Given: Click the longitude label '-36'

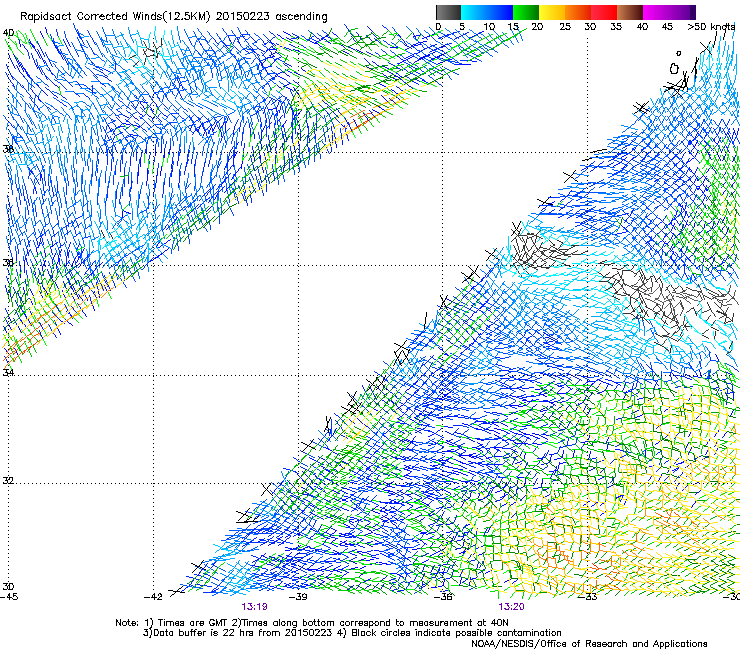Looking at the screenshot, I should (443, 597).
